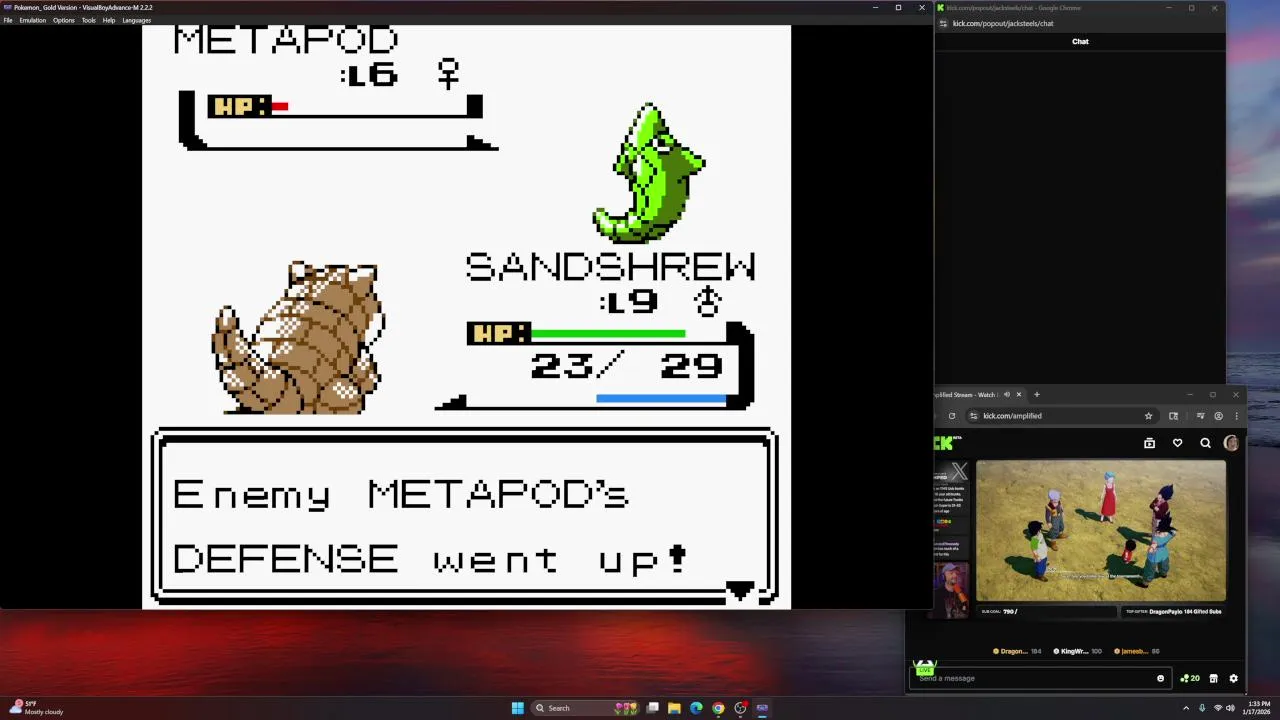The width and height of the screenshot is (1280, 720).
Task: Open Chrome extensions puzzle icon
Action: click(x=1173, y=416)
